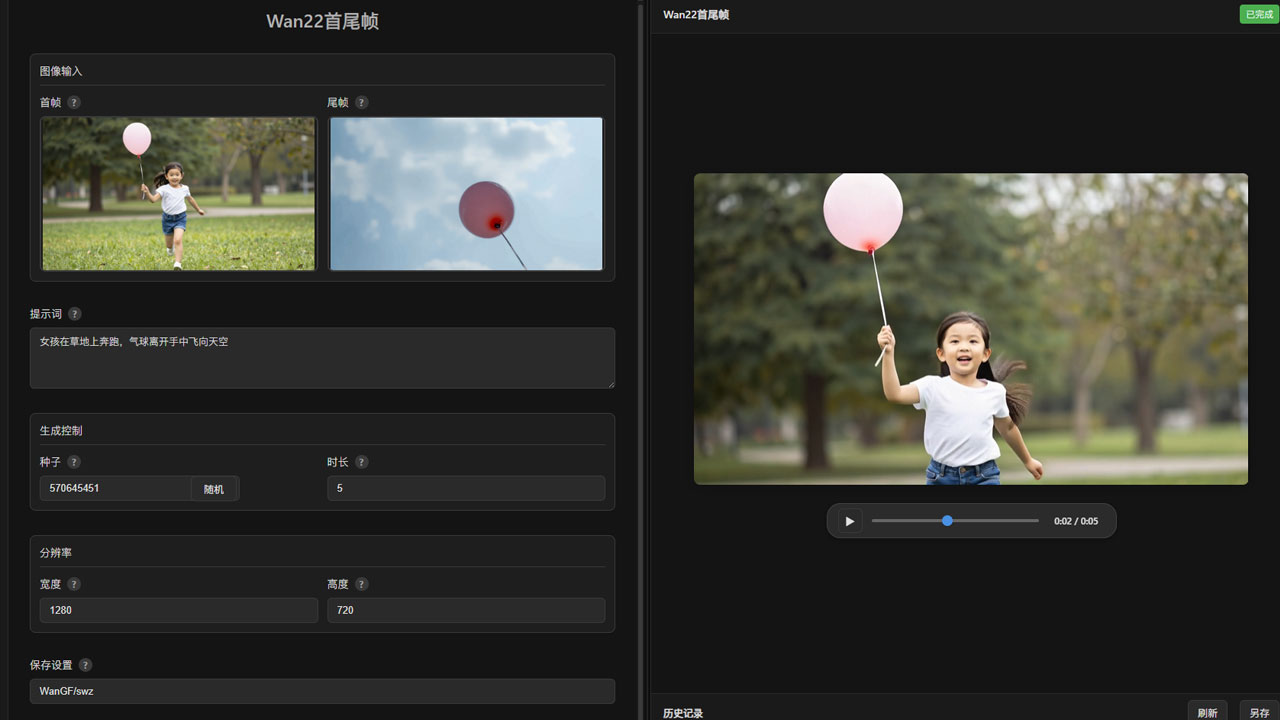Click the seed input field 570645451

point(115,488)
